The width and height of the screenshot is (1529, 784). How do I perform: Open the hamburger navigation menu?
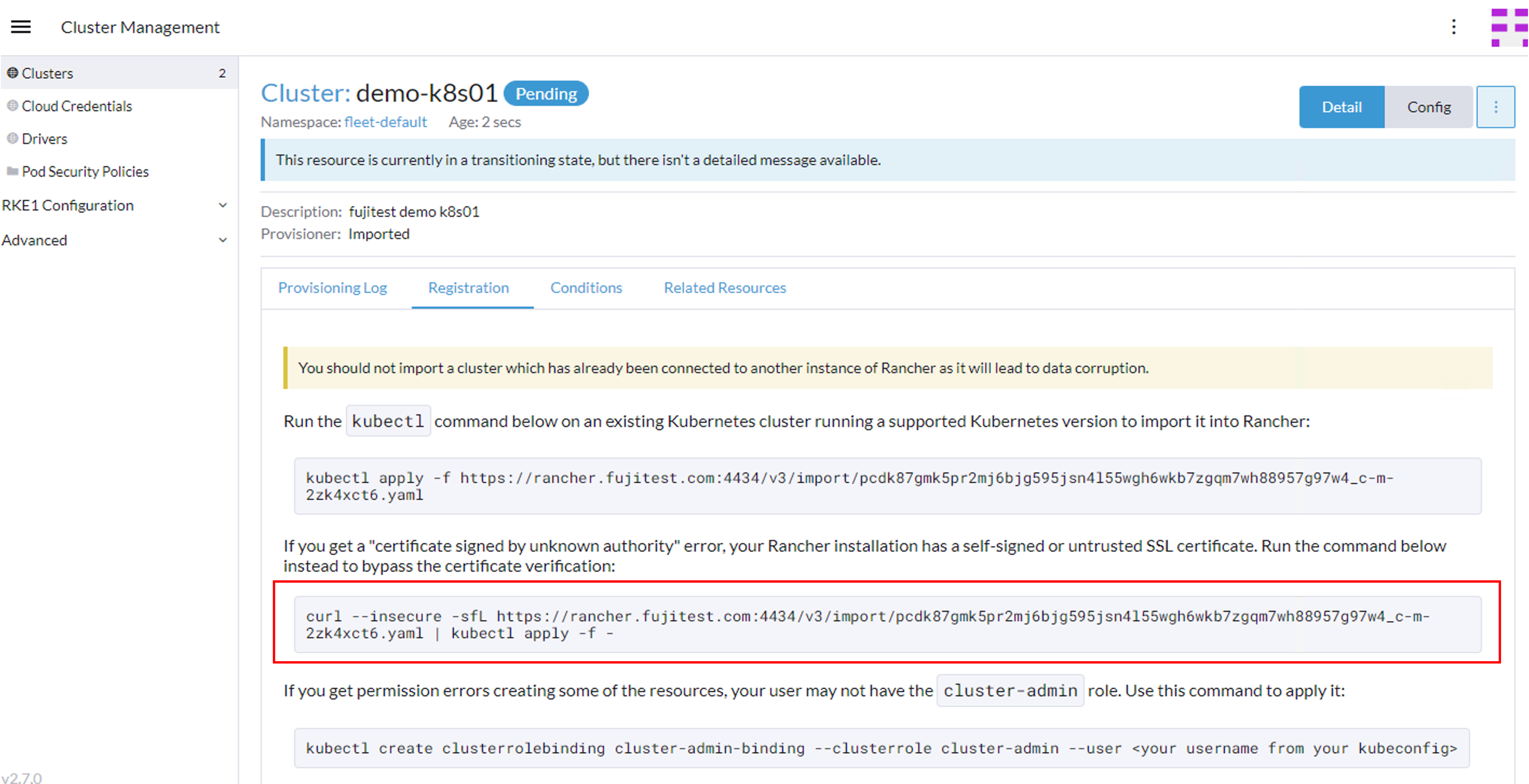pos(21,27)
